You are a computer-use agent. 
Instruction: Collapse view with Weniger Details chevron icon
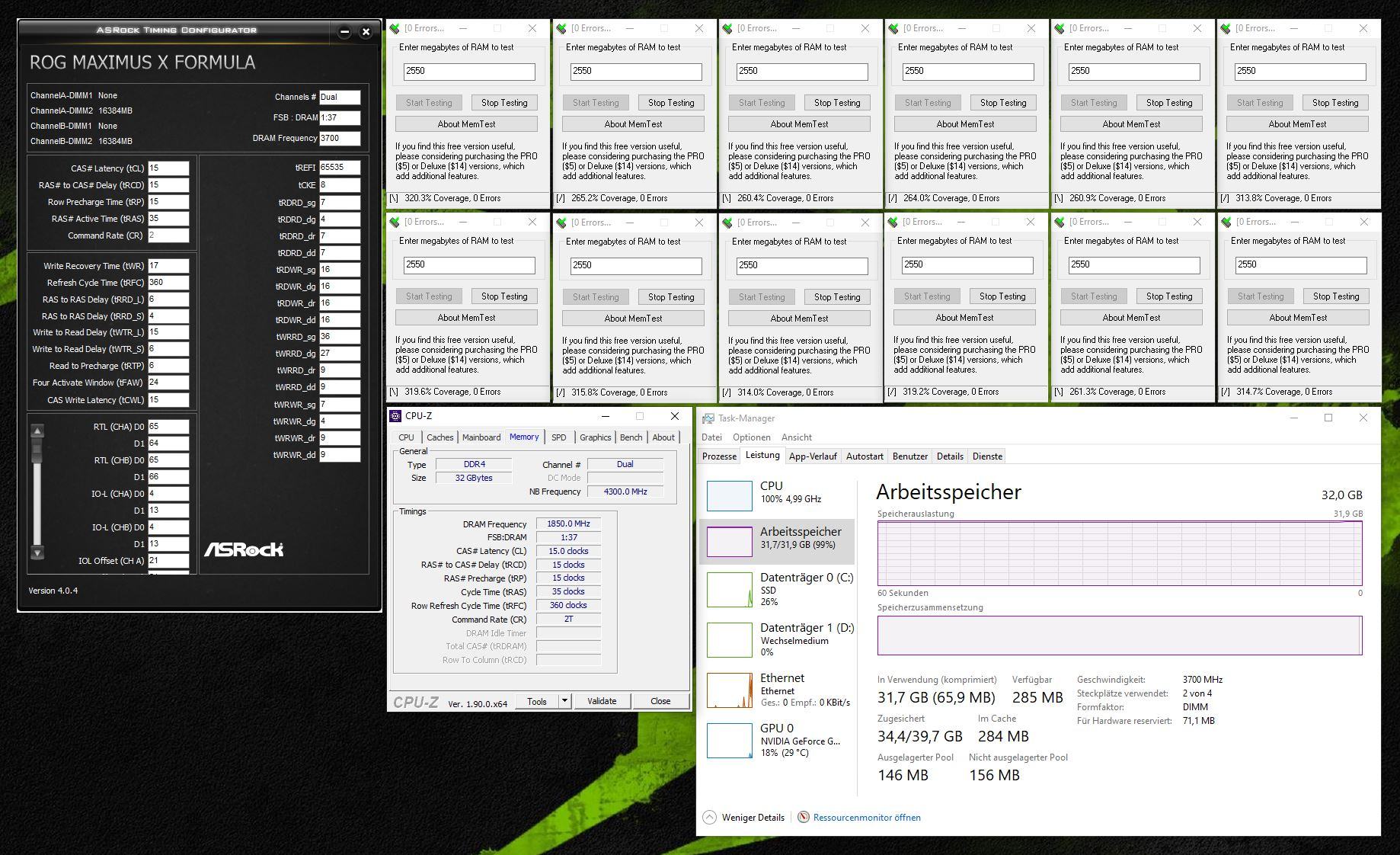709,817
